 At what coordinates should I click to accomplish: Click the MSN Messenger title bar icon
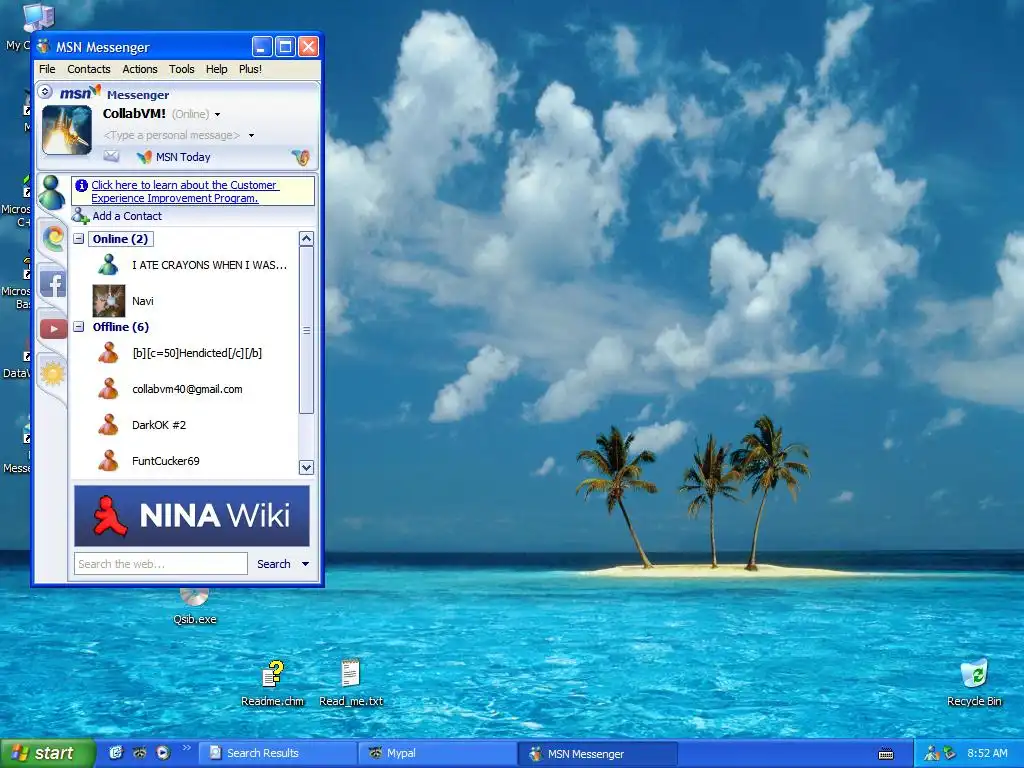pos(43,46)
